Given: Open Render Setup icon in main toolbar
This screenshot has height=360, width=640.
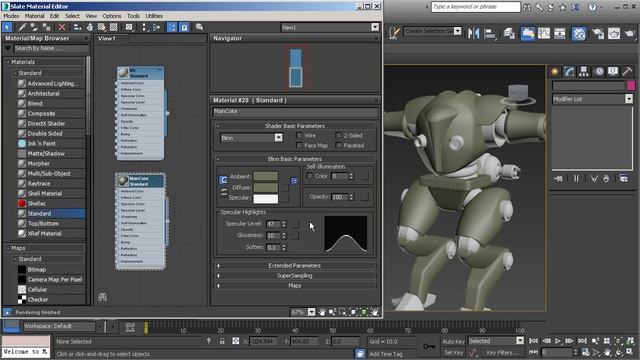Looking at the screenshot, I should 598,33.
